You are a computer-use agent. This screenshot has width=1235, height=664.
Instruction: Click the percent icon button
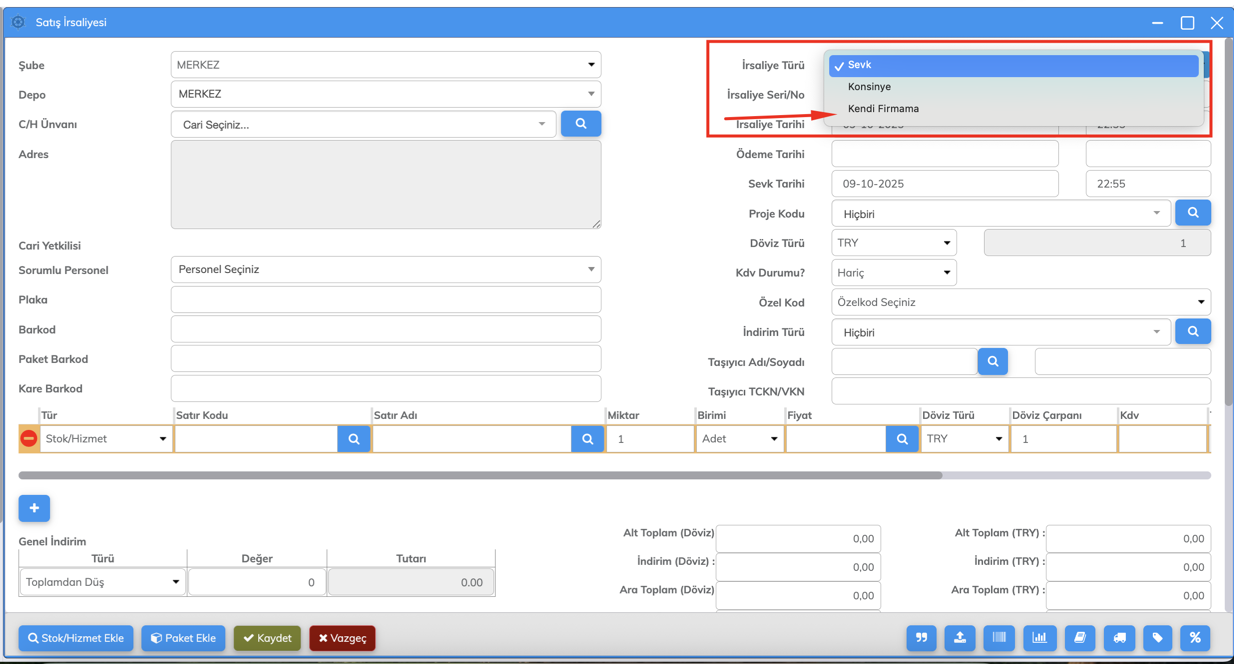point(1195,638)
